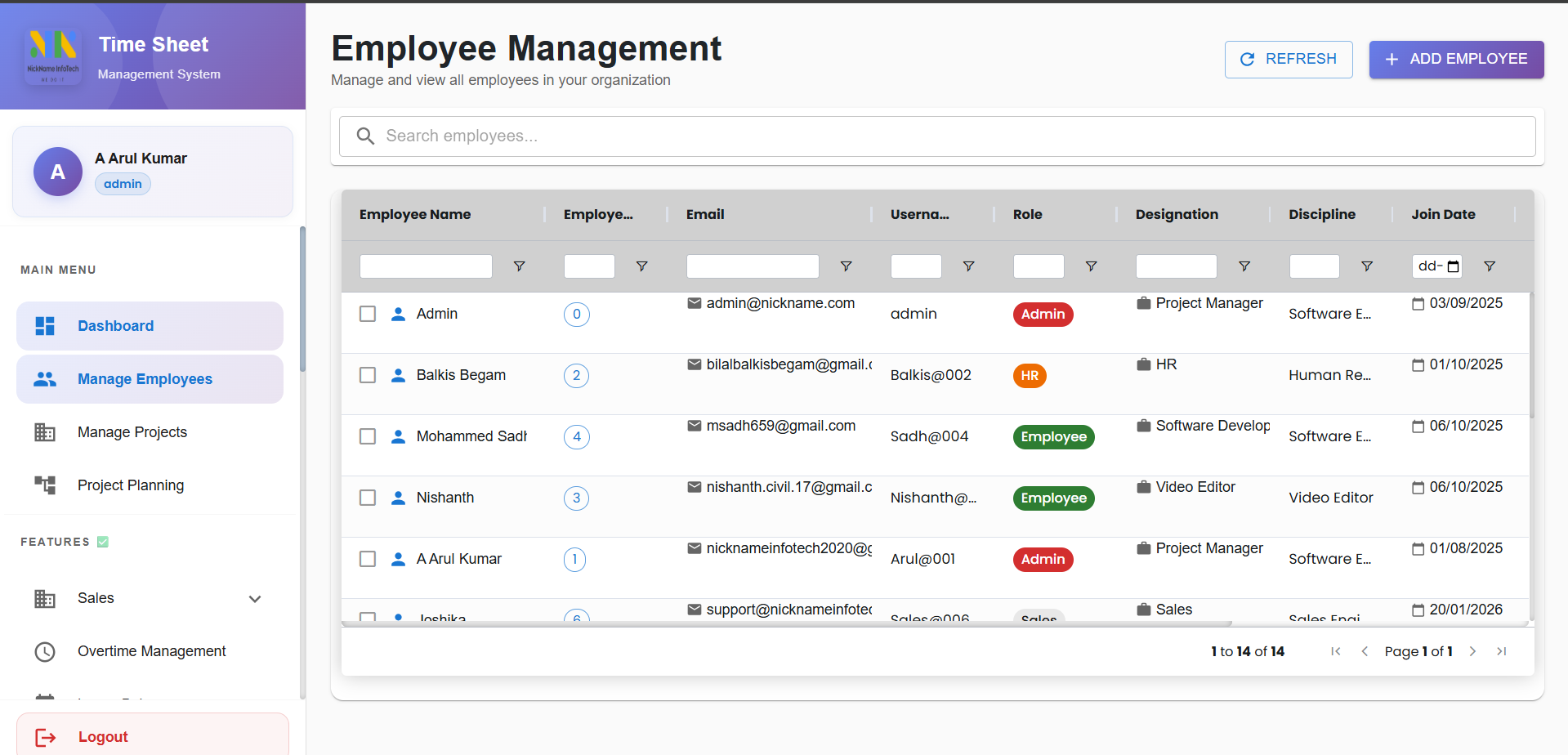Image resolution: width=1568 pixels, height=755 pixels.
Task: Open the Manage Employees menu item
Action: pos(145,378)
